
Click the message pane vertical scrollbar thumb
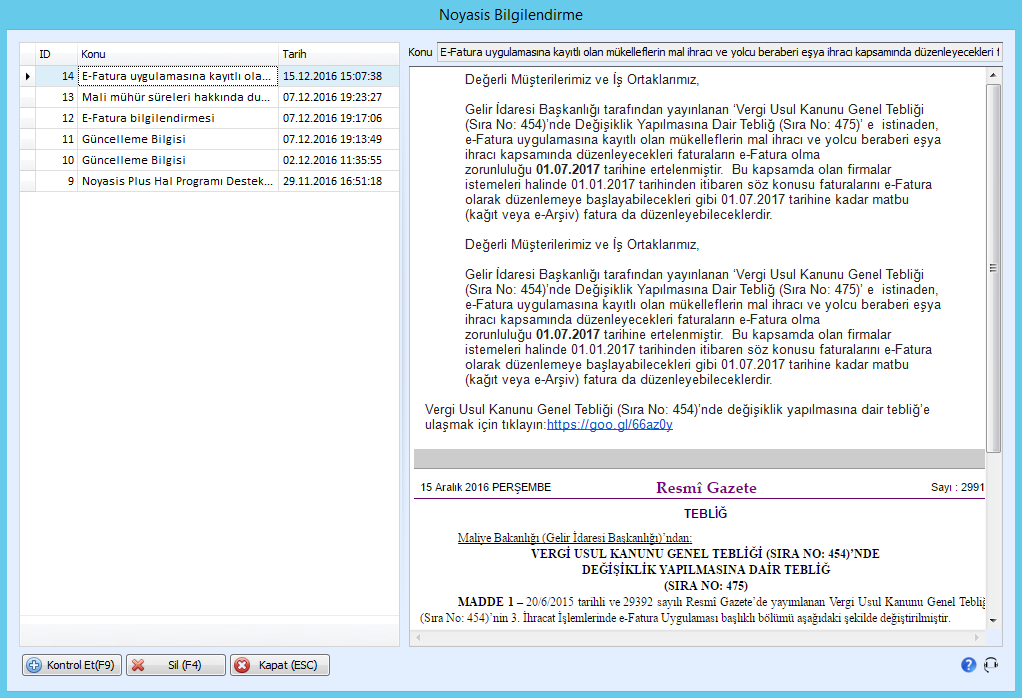(x=993, y=268)
